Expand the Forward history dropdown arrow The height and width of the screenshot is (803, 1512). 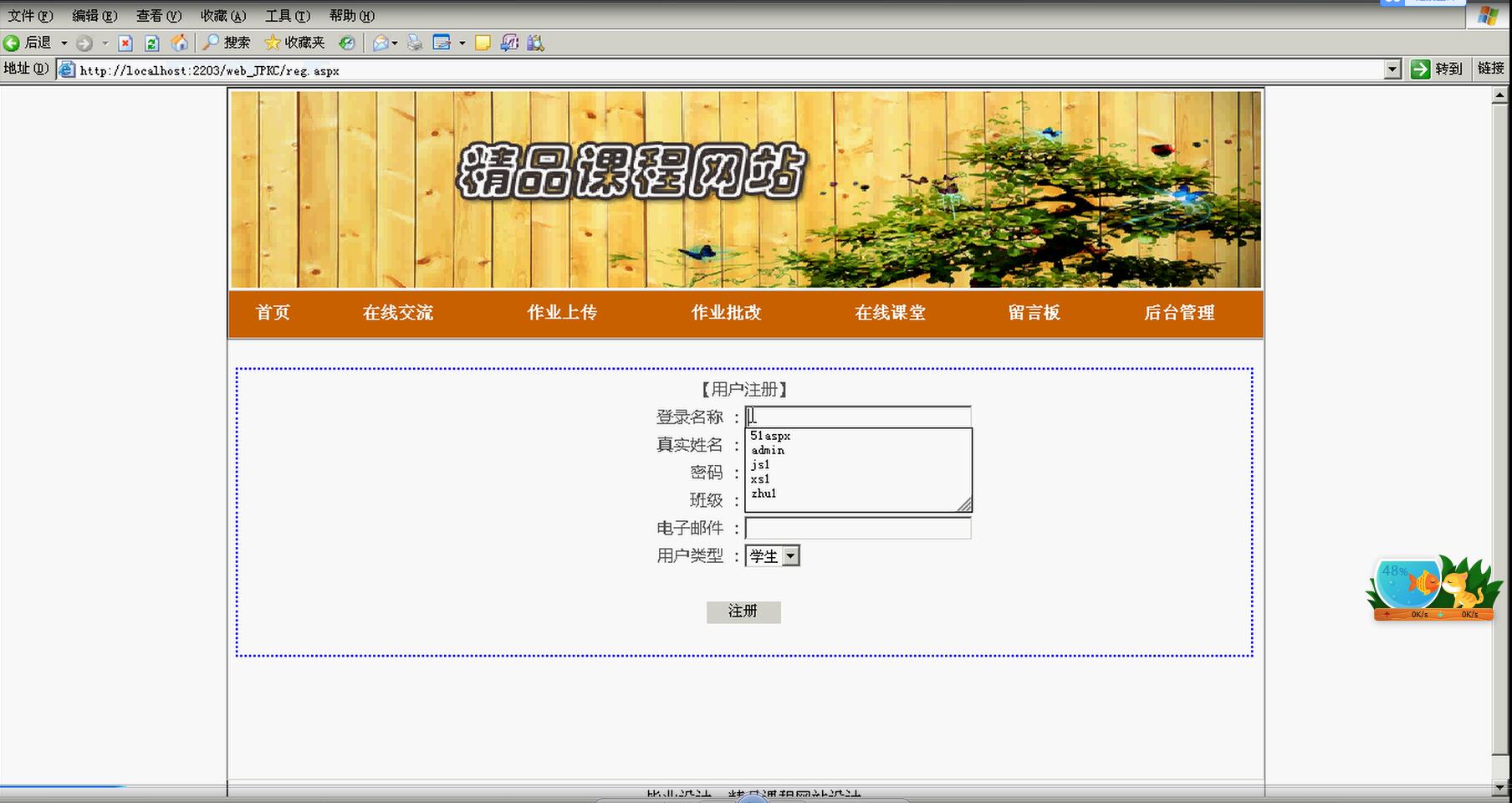pyautogui.click(x=105, y=43)
